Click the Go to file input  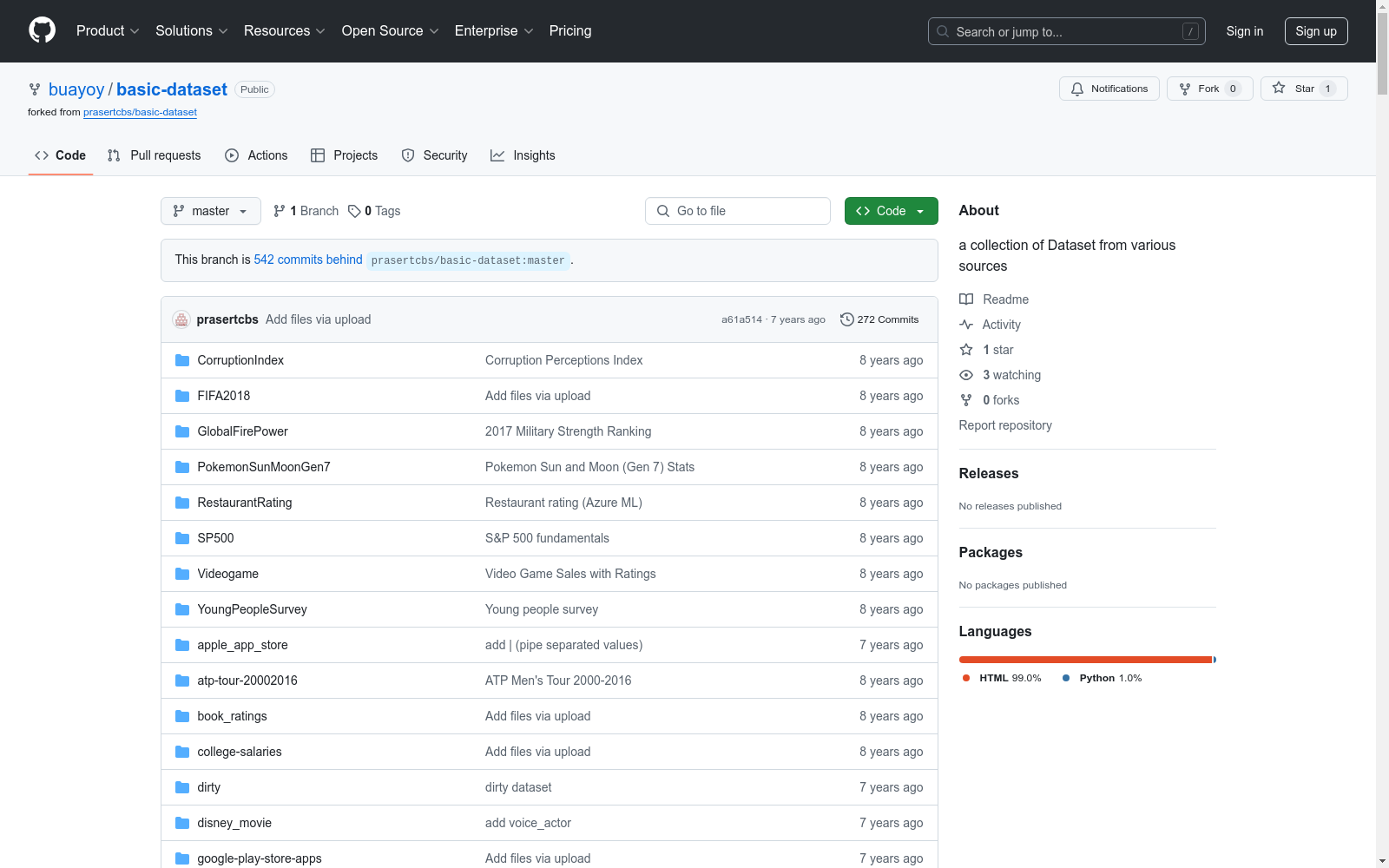[x=738, y=211]
